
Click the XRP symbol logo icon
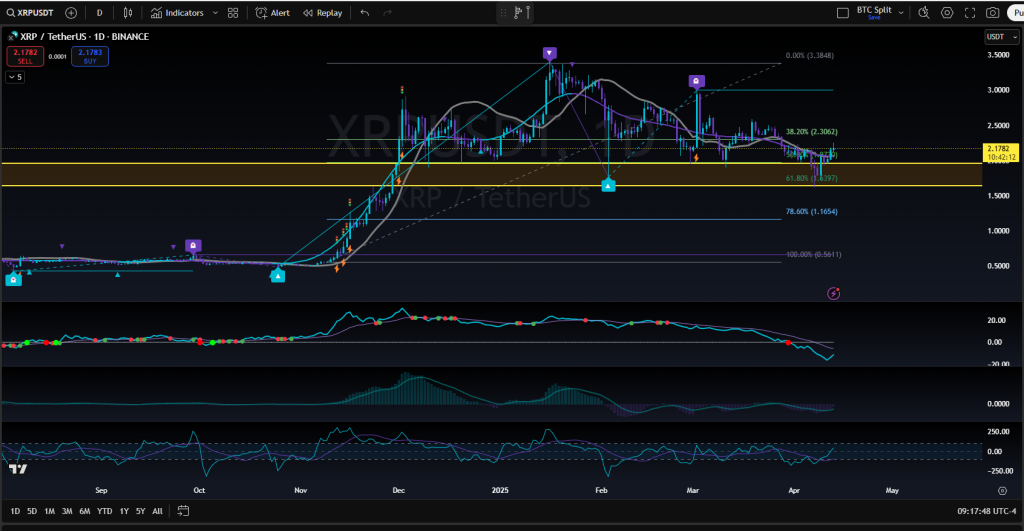click(12, 37)
